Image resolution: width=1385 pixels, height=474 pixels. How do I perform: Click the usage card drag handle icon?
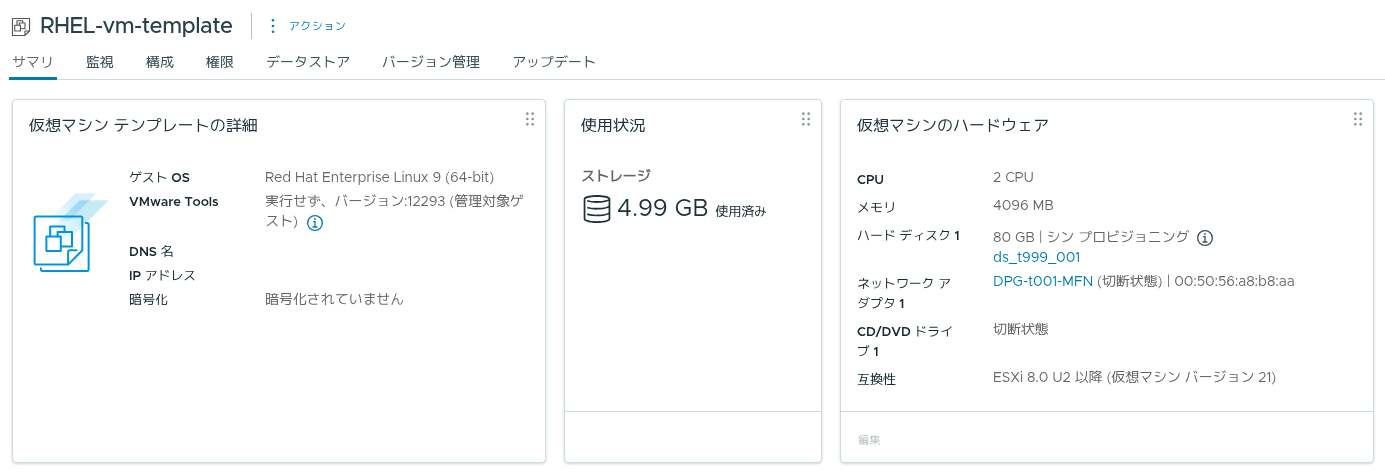[x=806, y=119]
